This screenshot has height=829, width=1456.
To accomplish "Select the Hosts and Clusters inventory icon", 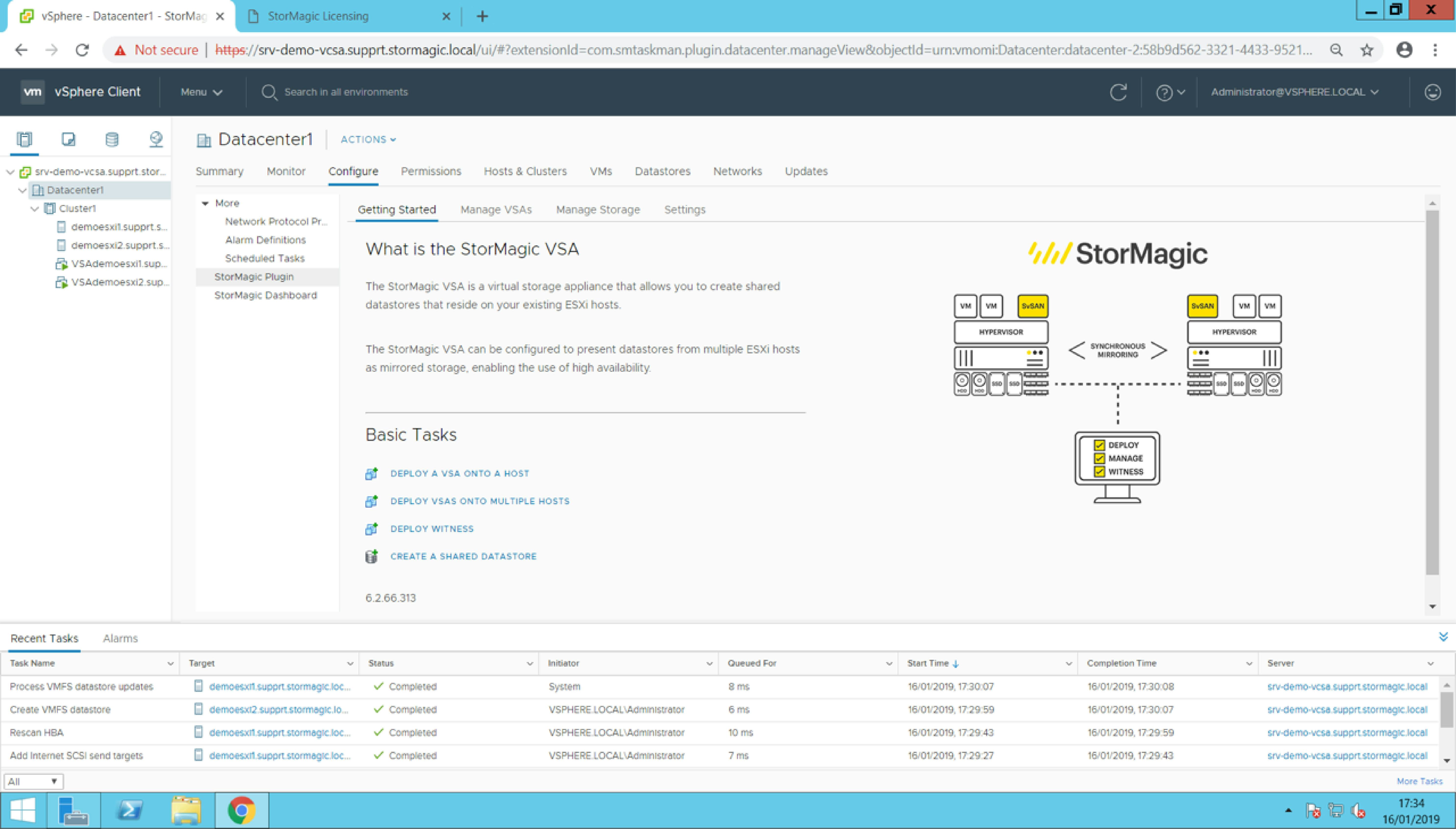I will coord(24,138).
